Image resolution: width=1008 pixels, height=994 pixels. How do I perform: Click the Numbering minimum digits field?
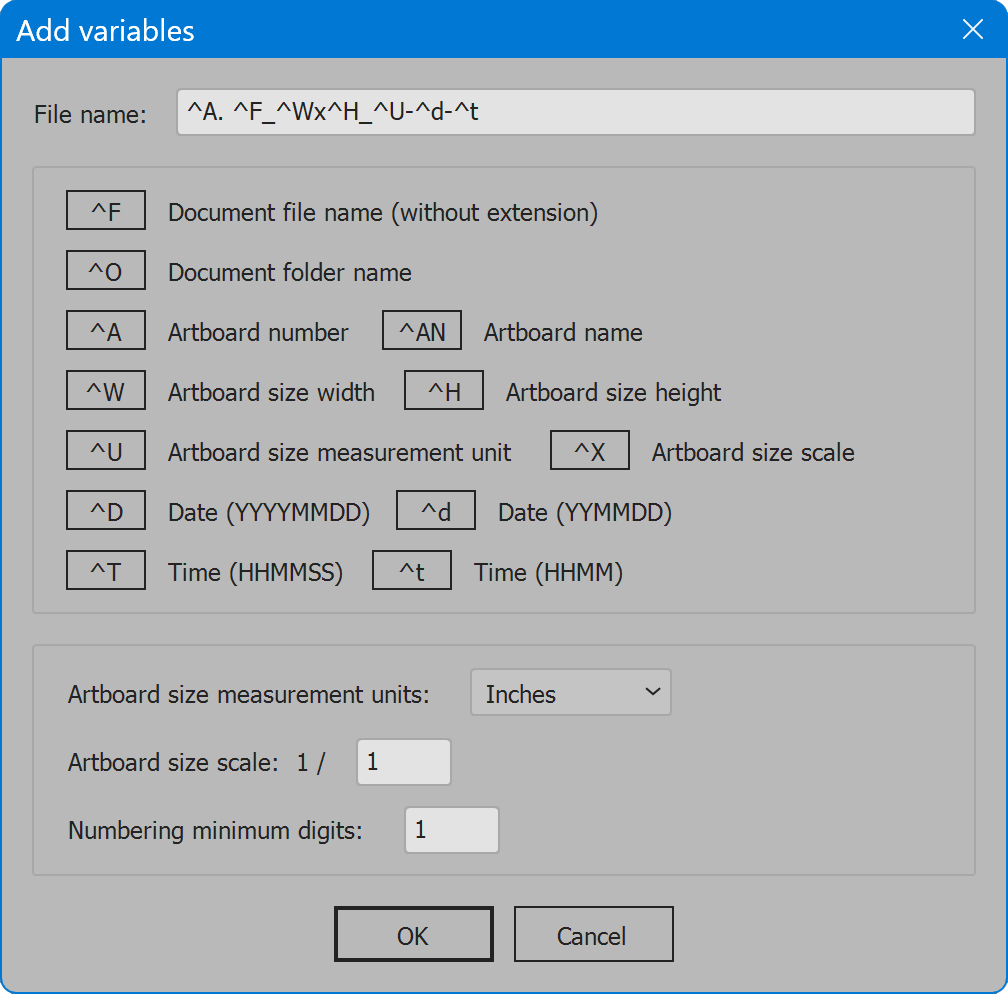(451, 830)
